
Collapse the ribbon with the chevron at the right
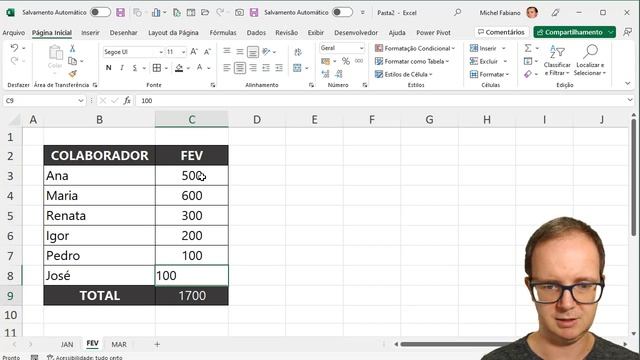[x=628, y=84]
